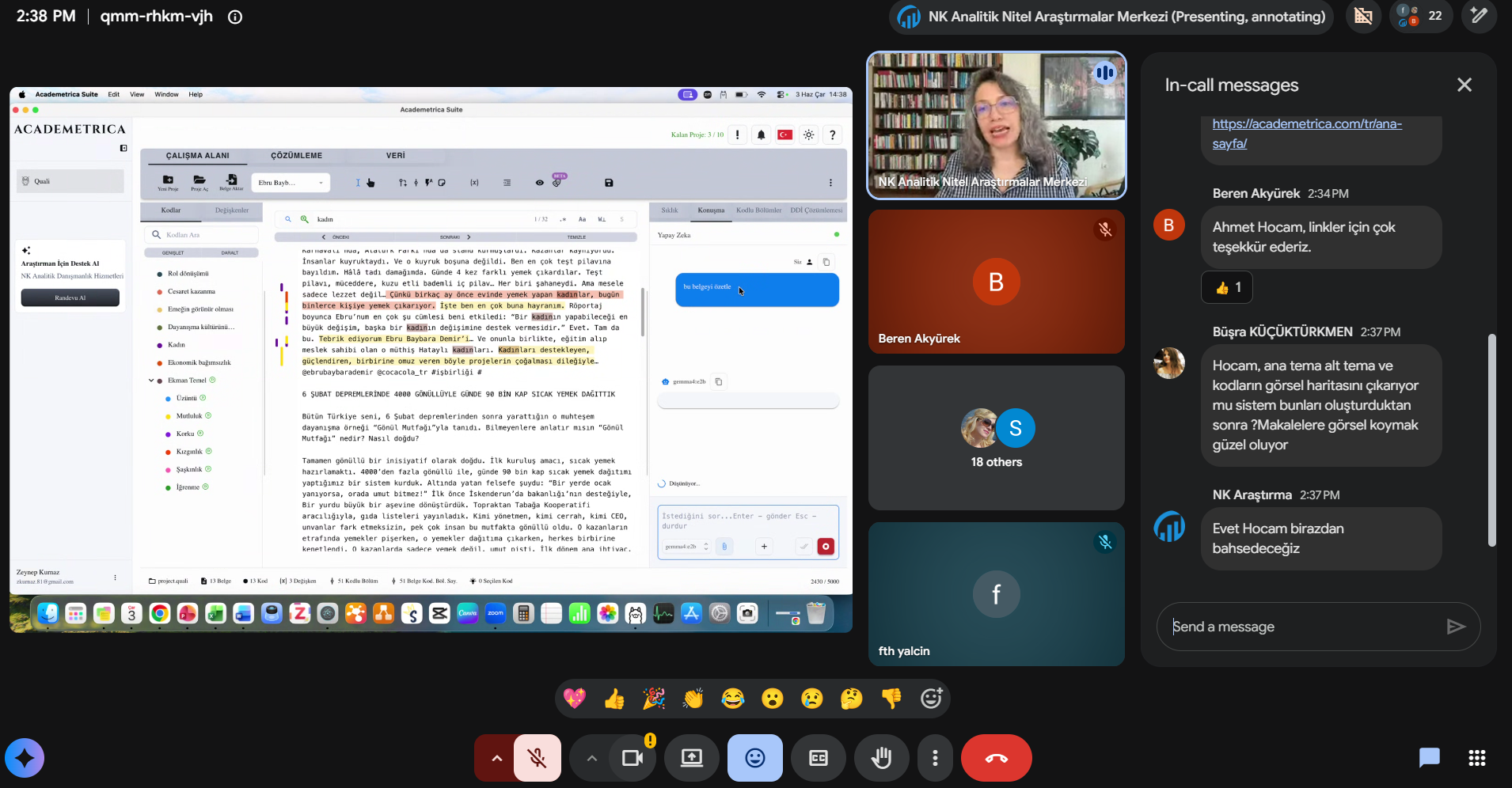The width and height of the screenshot is (1512, 788).
Task: Turn on the camera in the call bar
Action: [x=632, y=758]
